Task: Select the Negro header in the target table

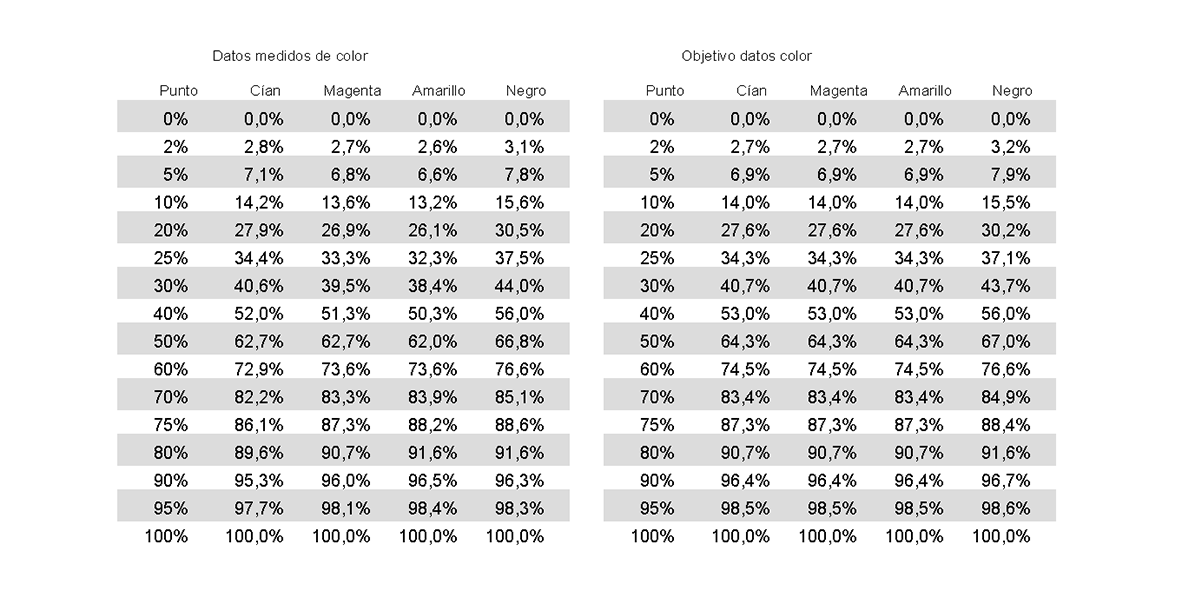Action: [1012, 90]
